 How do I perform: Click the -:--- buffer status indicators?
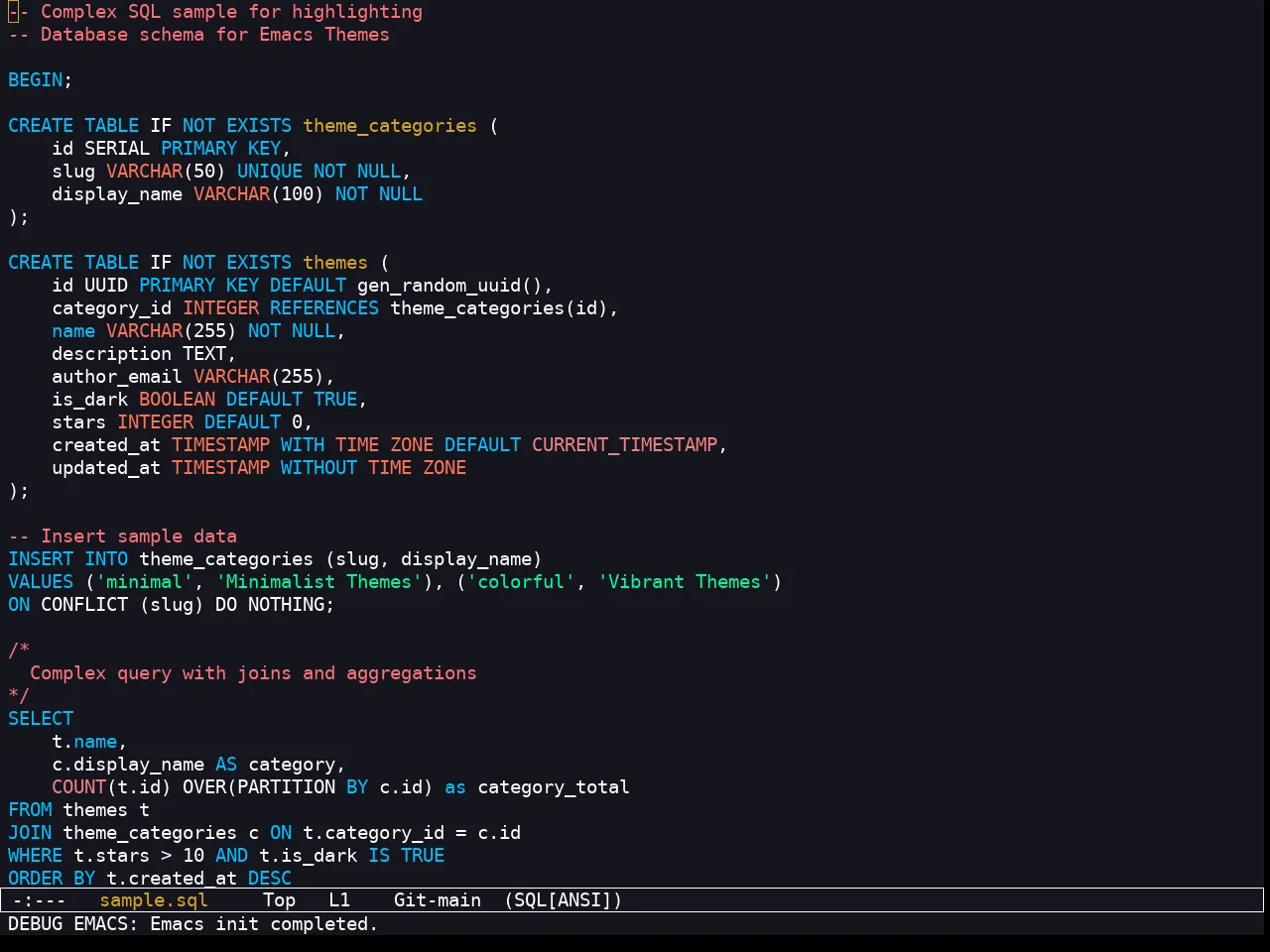(x=40, y=900)
